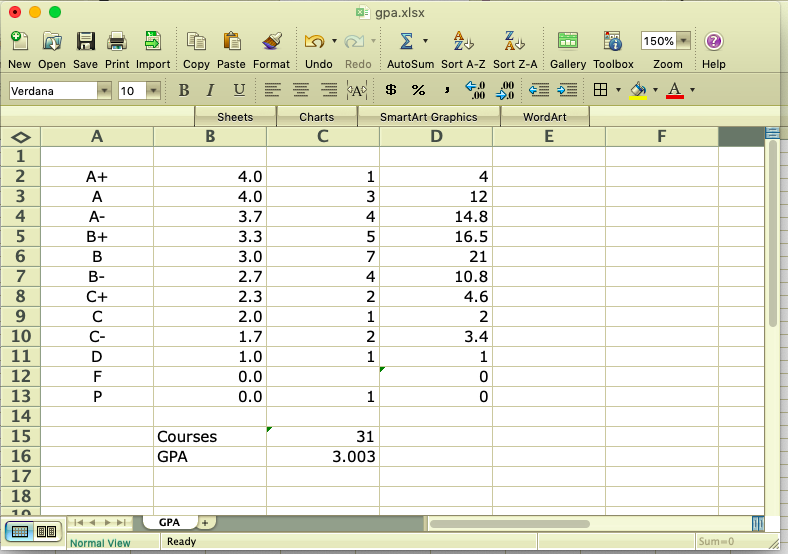The width and height of the screenshot is (788, 554).
Task: Click the Format paintbrush icon
Action: point(271,42)
